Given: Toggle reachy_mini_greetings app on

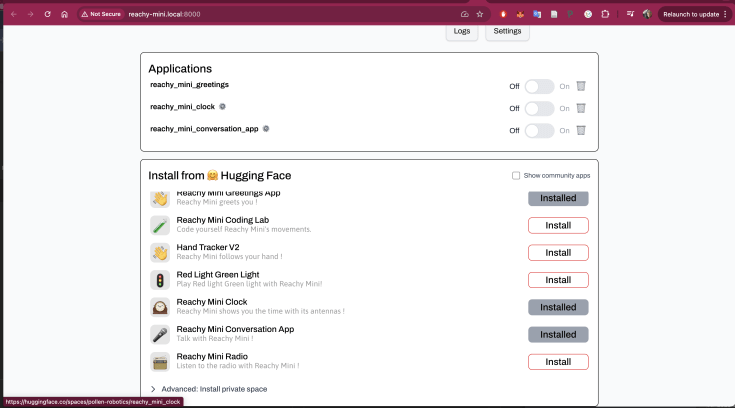Looking at the screenshot, I should click(539, 87).
